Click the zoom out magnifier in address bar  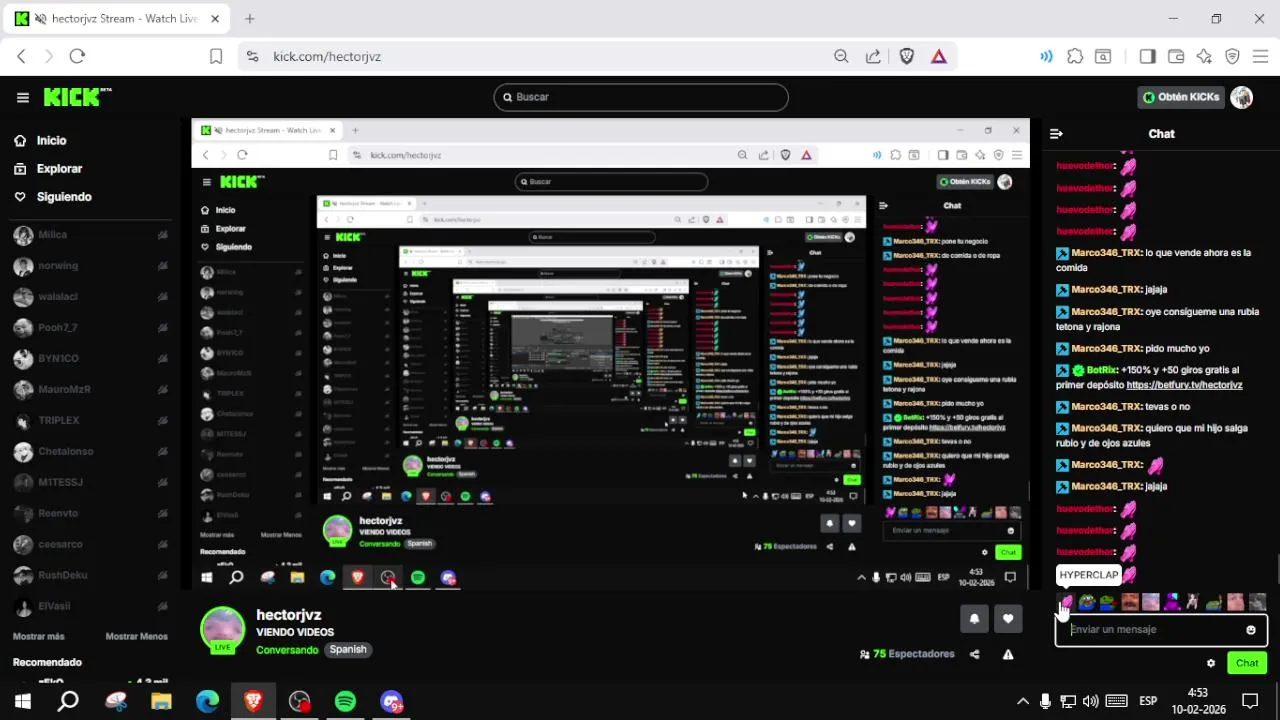[841, 57]
